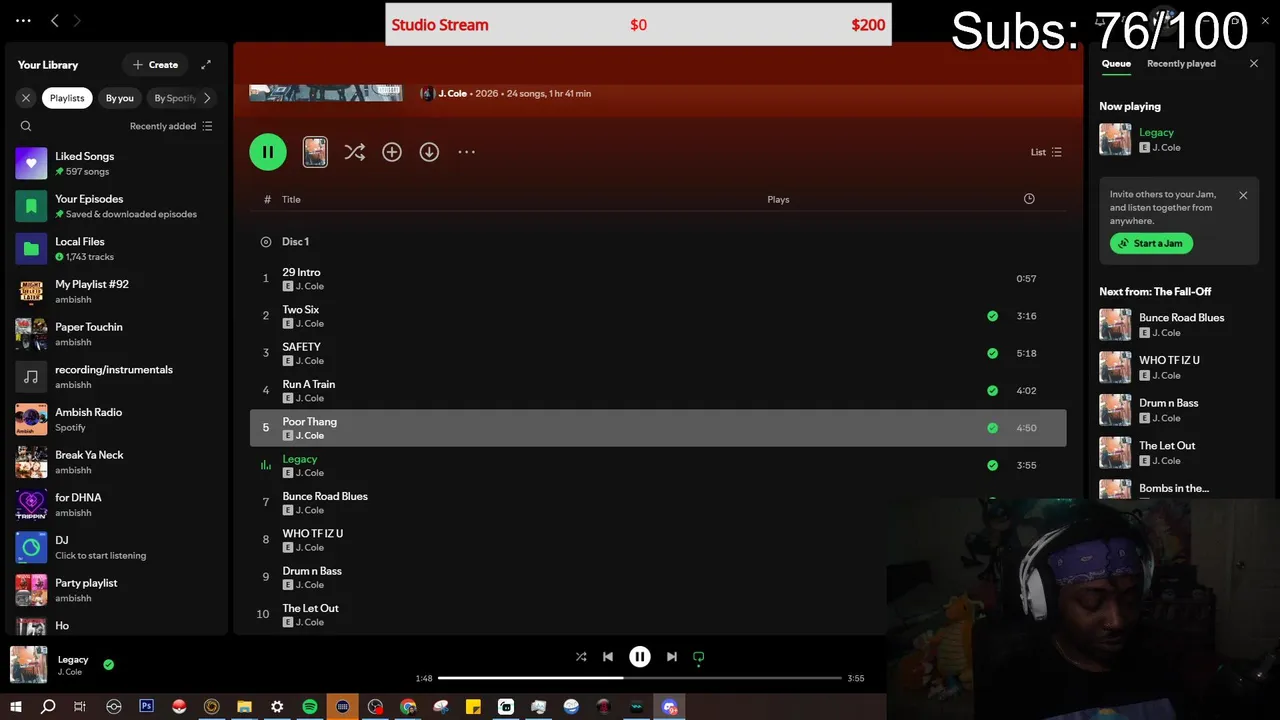
Task: Open the List view options dropdown
Action: click(1046, 152)
